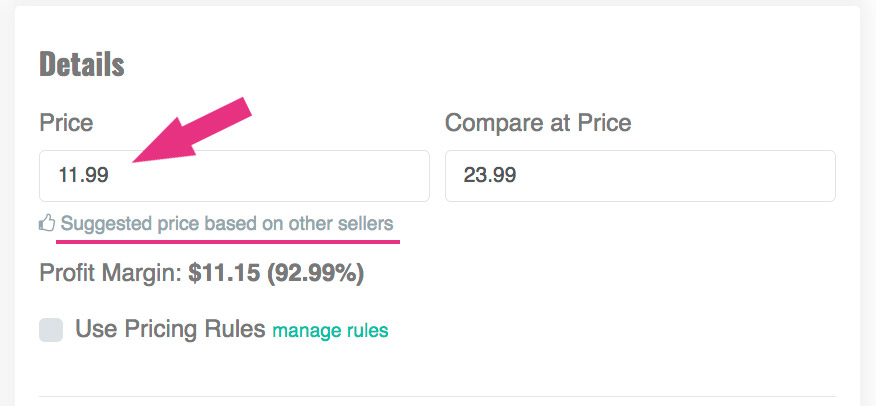Click the 23.99 value in Compare at Price

coord(490,176)
